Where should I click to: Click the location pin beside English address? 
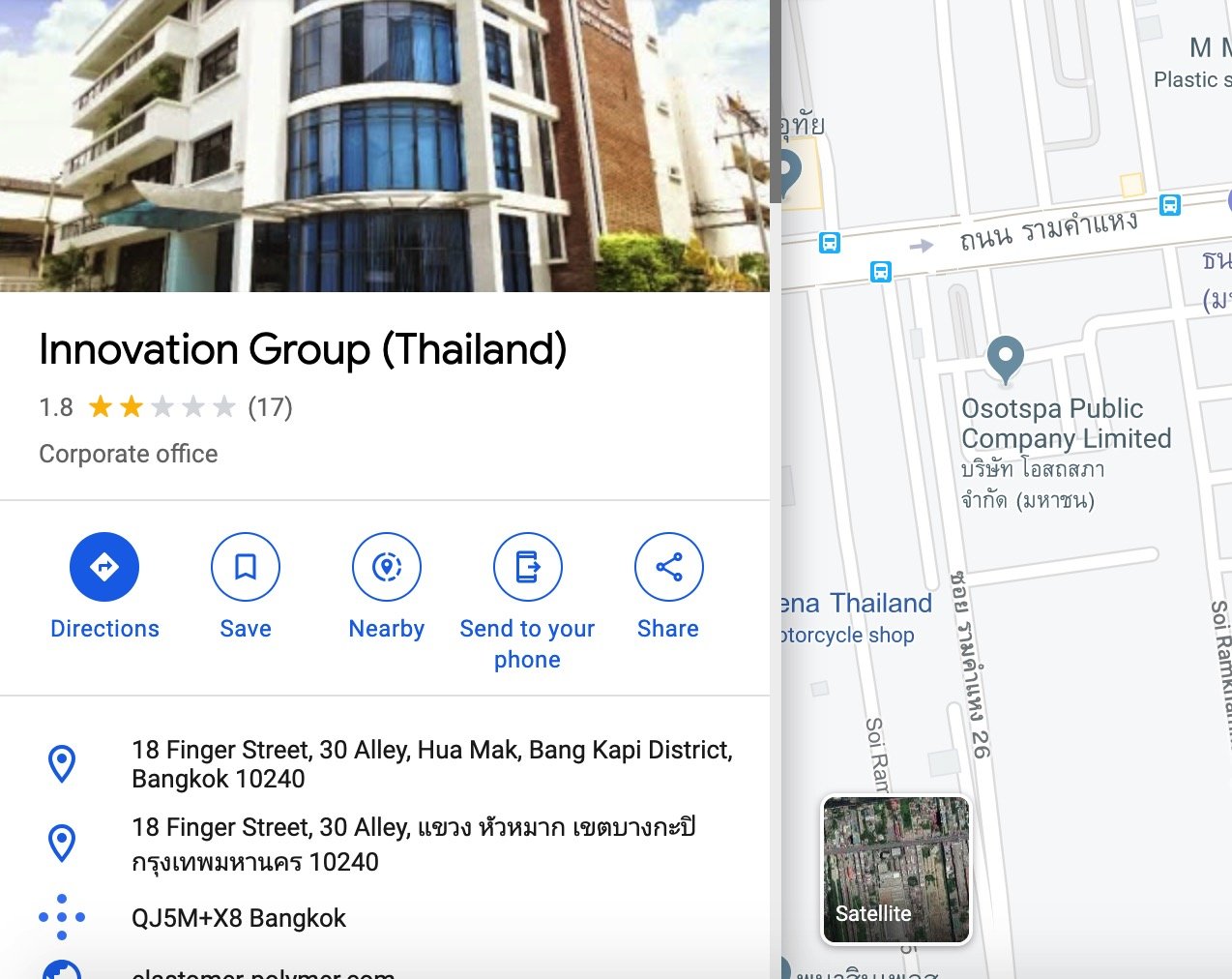pos(62,764)
